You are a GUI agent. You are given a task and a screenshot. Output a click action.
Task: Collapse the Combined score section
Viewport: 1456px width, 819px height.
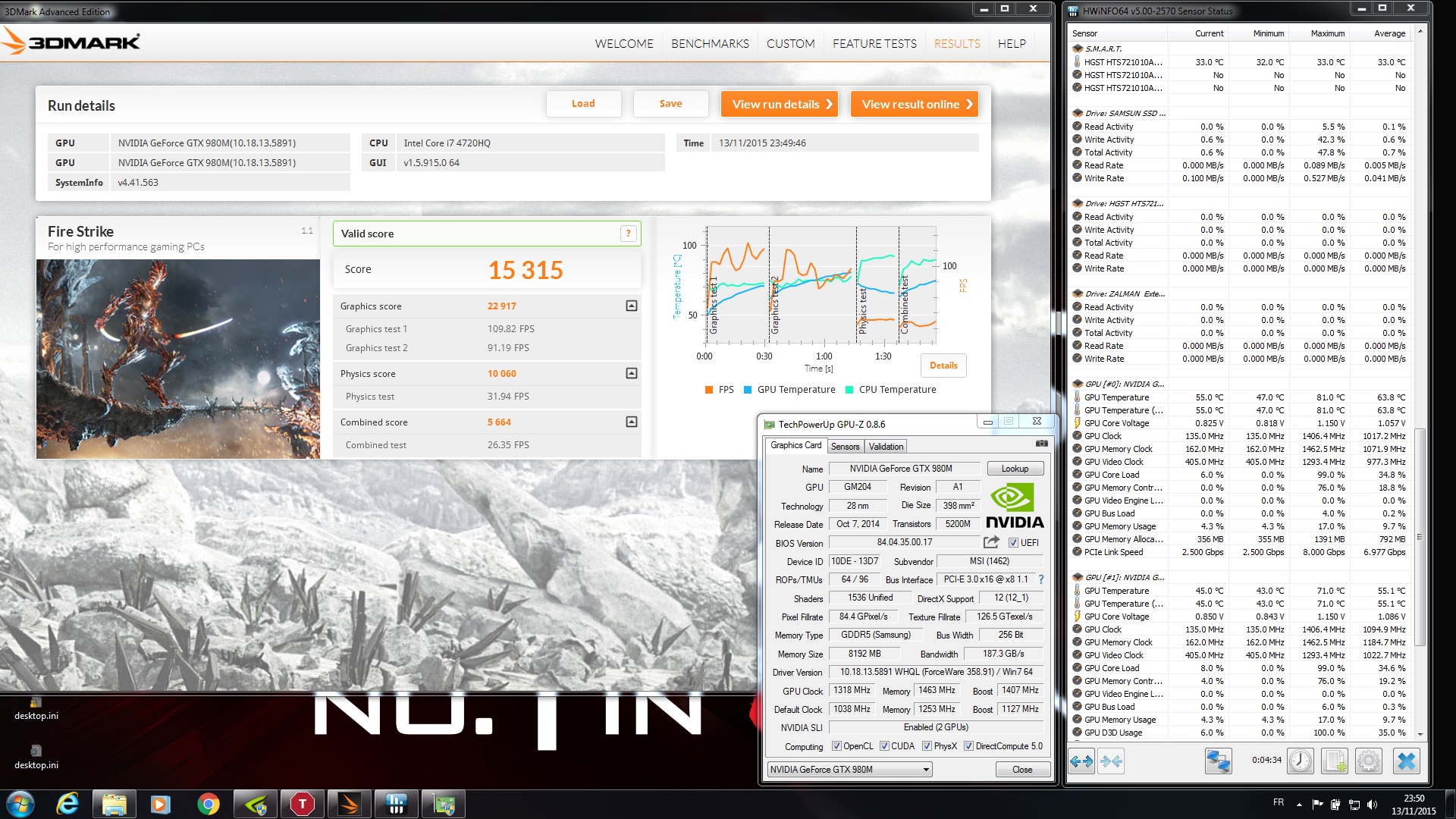point(631,422)
